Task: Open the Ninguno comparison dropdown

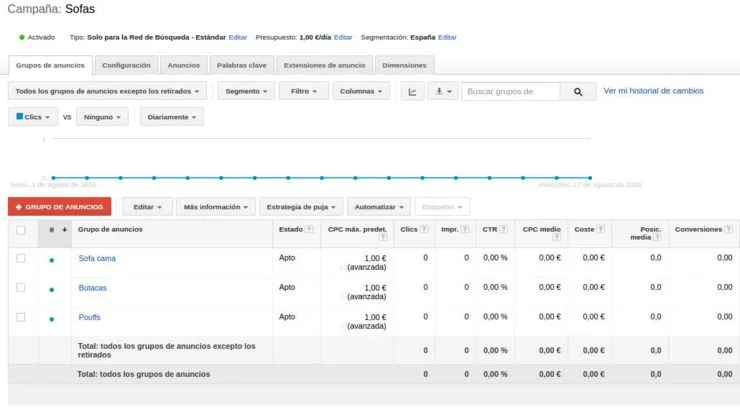Action: click(x=102, y=117)
